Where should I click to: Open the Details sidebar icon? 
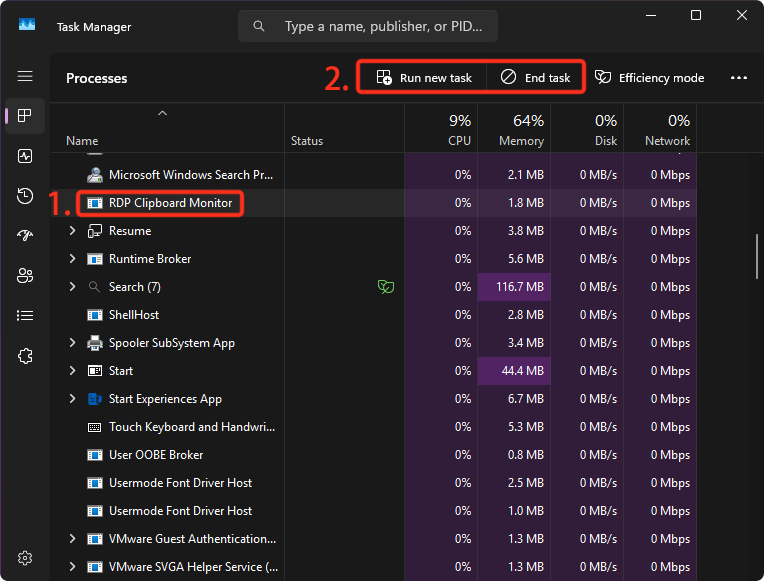25,316
